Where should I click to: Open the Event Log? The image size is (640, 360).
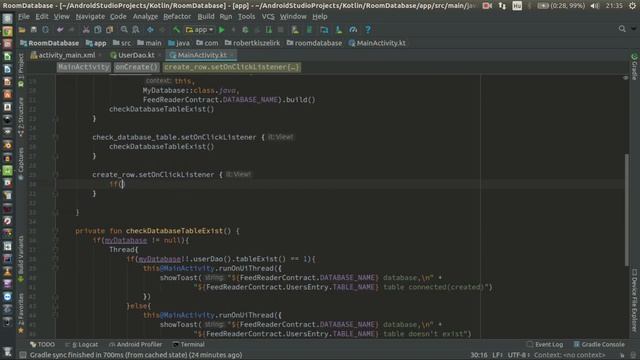pos(545,344)
